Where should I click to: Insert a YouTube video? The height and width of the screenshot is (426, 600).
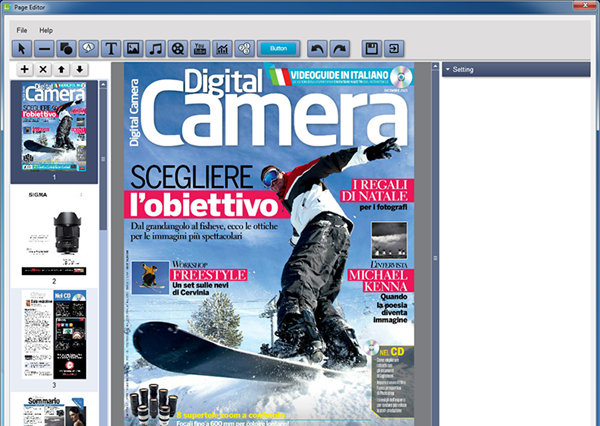tap(199, 48)
